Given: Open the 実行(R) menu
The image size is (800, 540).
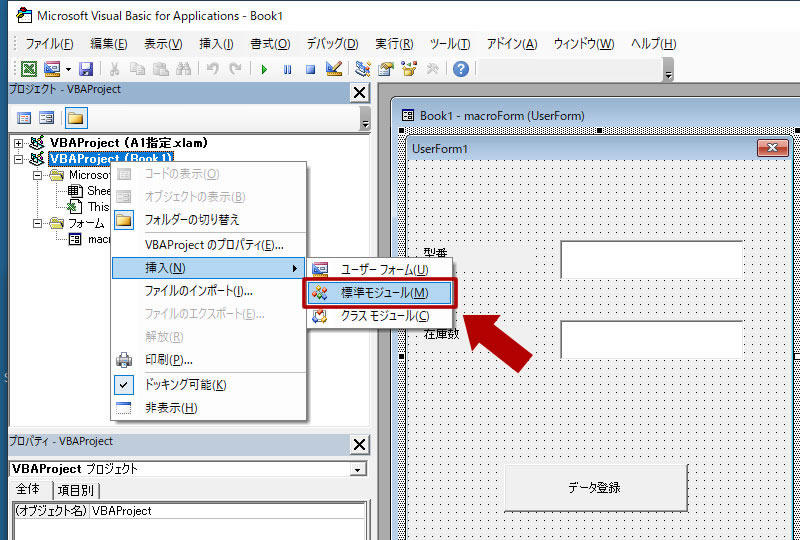Looking at the screenshot, I should pos(394,44).
